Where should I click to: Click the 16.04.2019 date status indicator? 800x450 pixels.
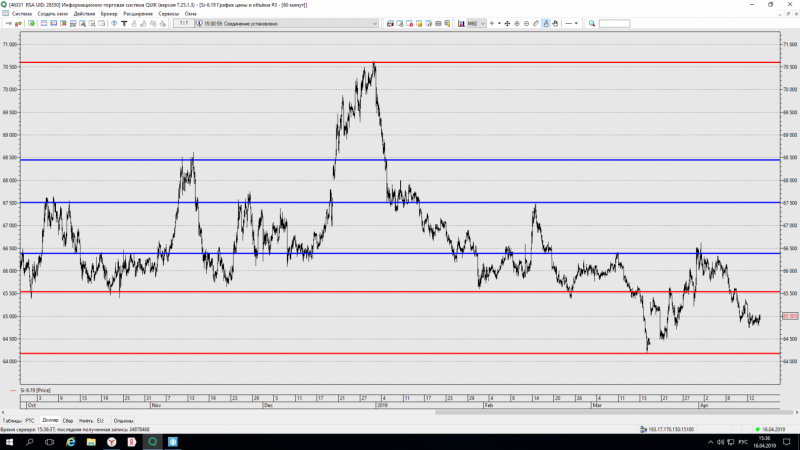coord(770,430)
